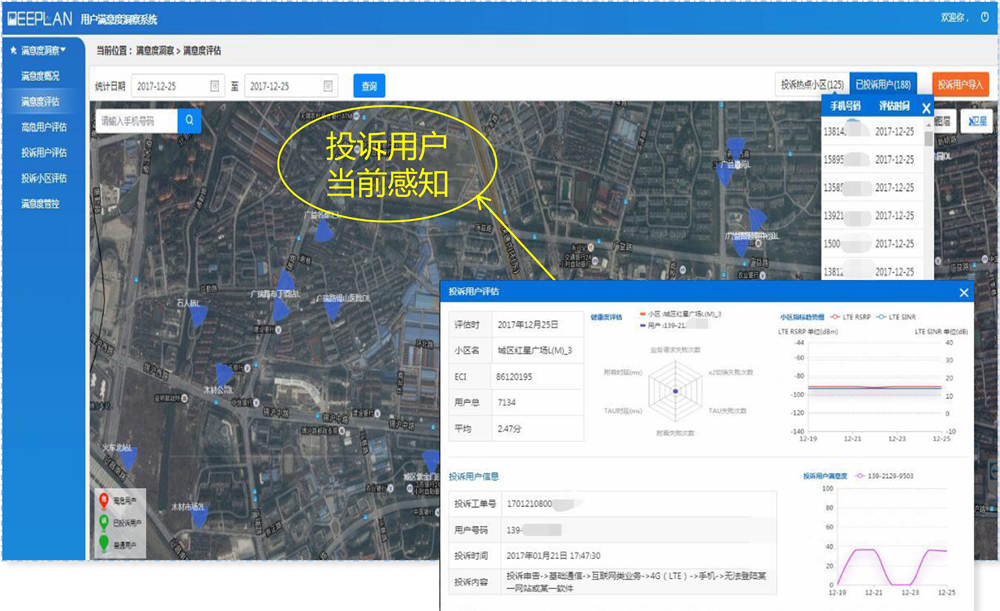
Task: Click the orange 投诉用户导入 button
Action: coord(960,86)
